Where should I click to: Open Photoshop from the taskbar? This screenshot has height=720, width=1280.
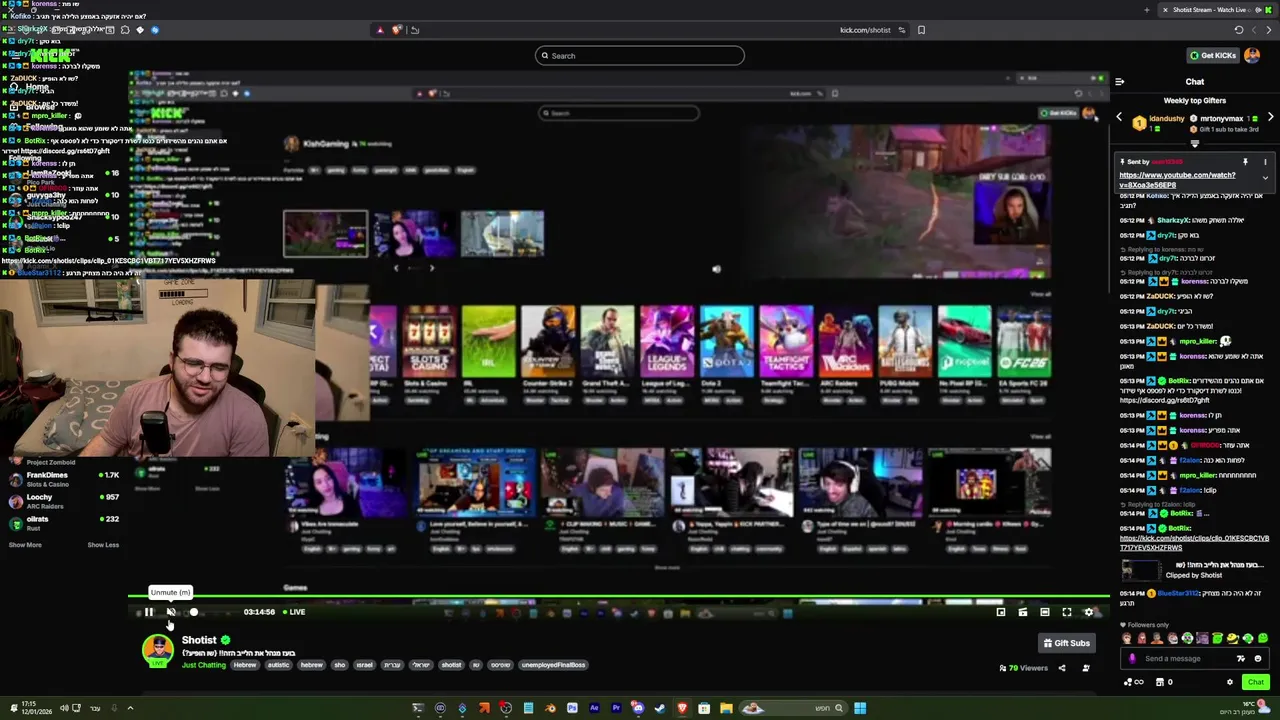coord(572,709)
